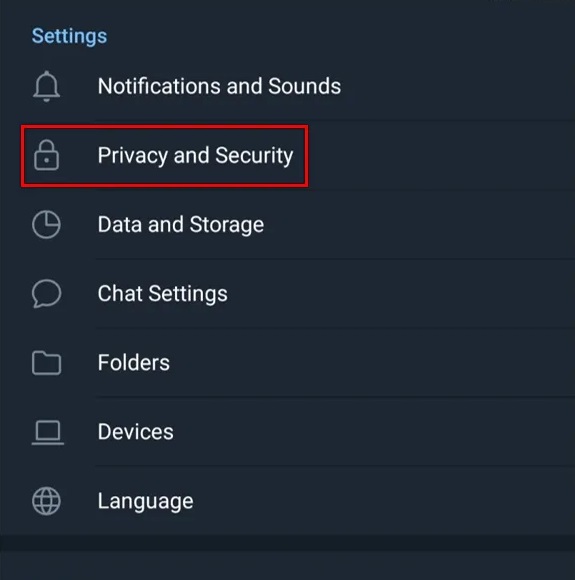Click the blue Settings section header
Viewport: 575px width, 580px height.
click(x=69, y=36)
